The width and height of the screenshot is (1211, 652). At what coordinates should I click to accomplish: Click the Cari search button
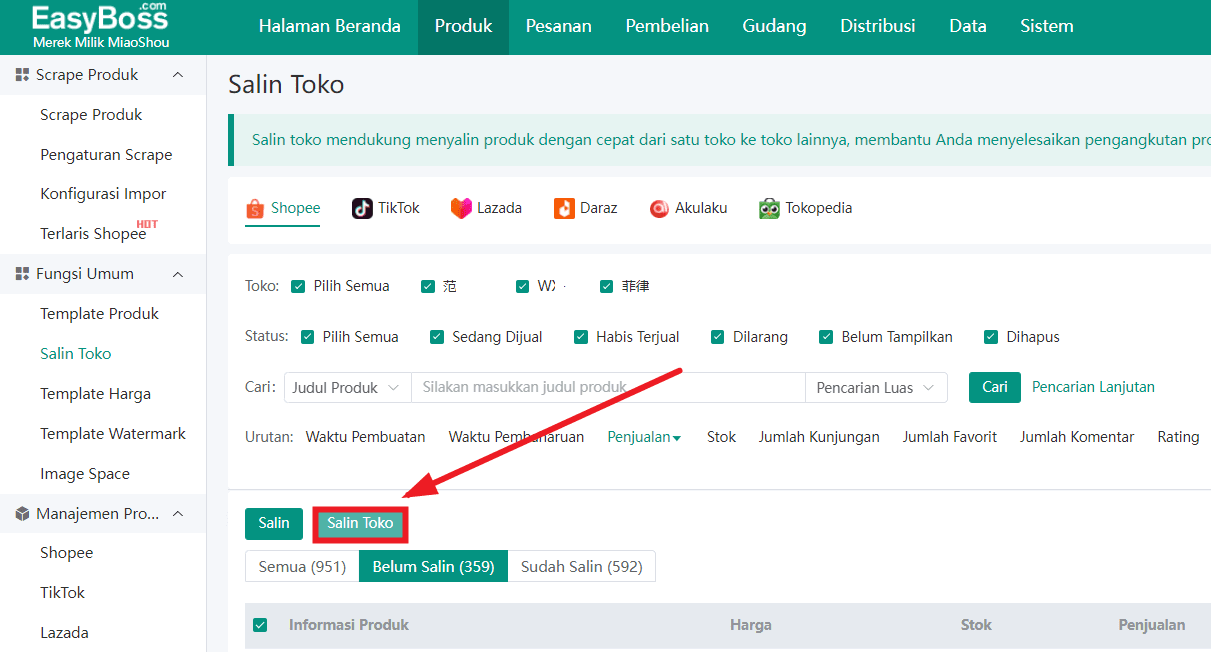point(995,387)
